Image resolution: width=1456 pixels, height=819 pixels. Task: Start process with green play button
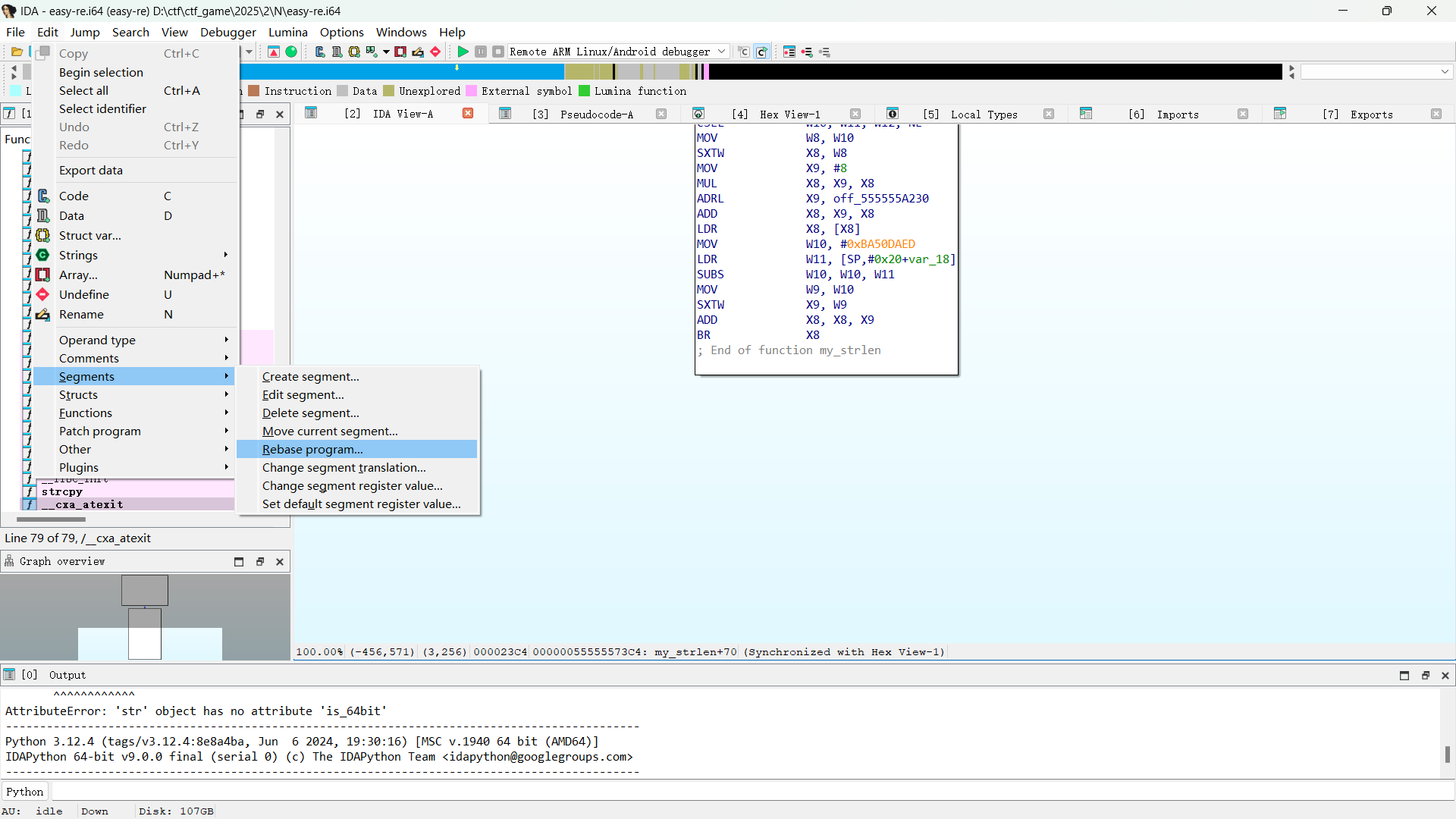click(463, 52)
